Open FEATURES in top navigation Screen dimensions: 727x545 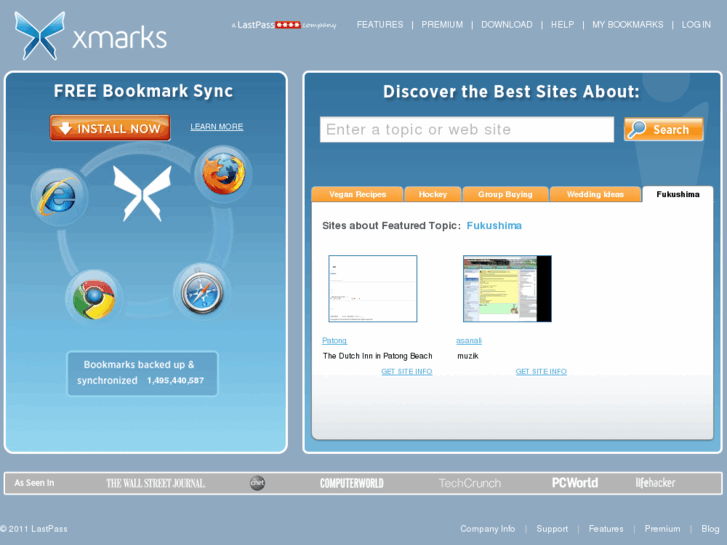(x=380, y=25)
